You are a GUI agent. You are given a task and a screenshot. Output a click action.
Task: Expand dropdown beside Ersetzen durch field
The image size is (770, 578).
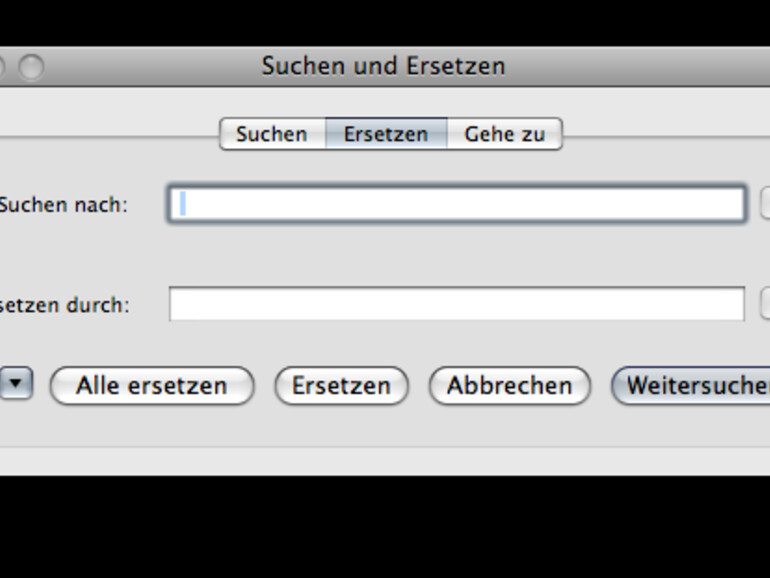coord(765,304)
